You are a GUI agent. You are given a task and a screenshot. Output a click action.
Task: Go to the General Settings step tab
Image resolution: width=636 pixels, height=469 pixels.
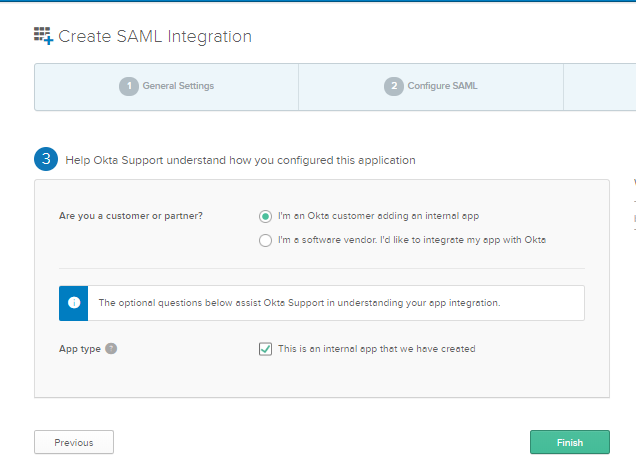[166, 86]
